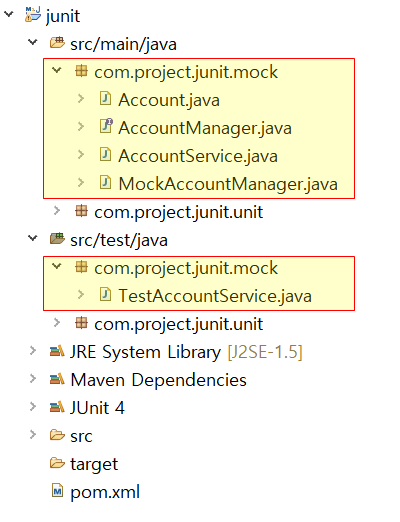Collapse com.project.junit.mock under src/main/java

pyautogui.click(x=57, y=70)
